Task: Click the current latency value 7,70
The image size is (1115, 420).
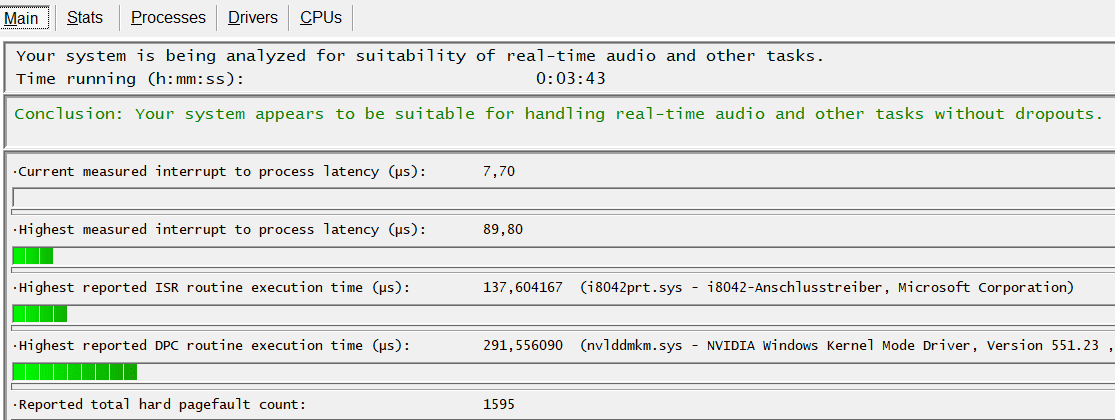Action: 498,172
